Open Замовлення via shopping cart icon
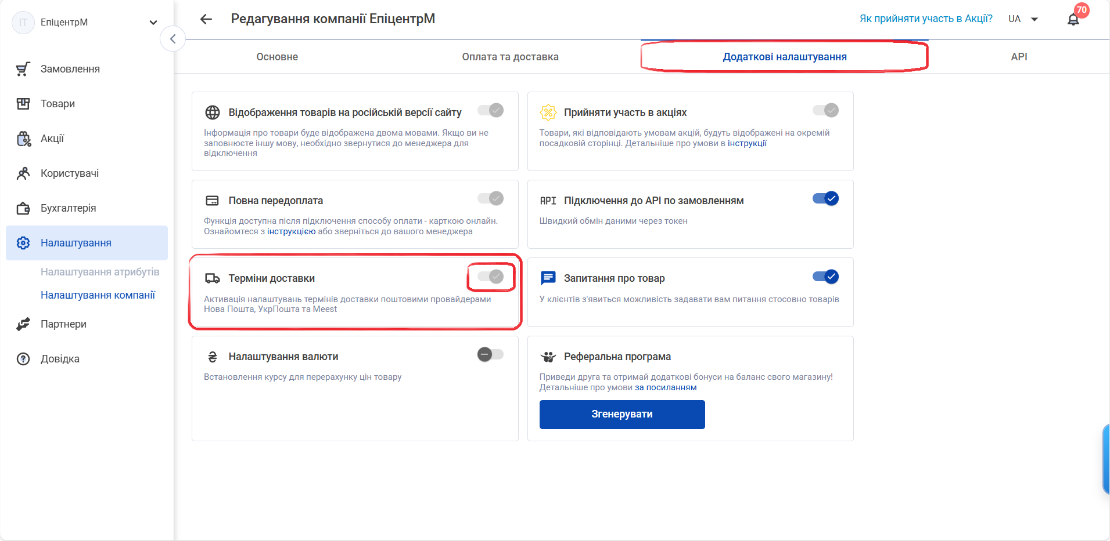The height and width of the screenshot is (541, 1110). coord(23,69)
